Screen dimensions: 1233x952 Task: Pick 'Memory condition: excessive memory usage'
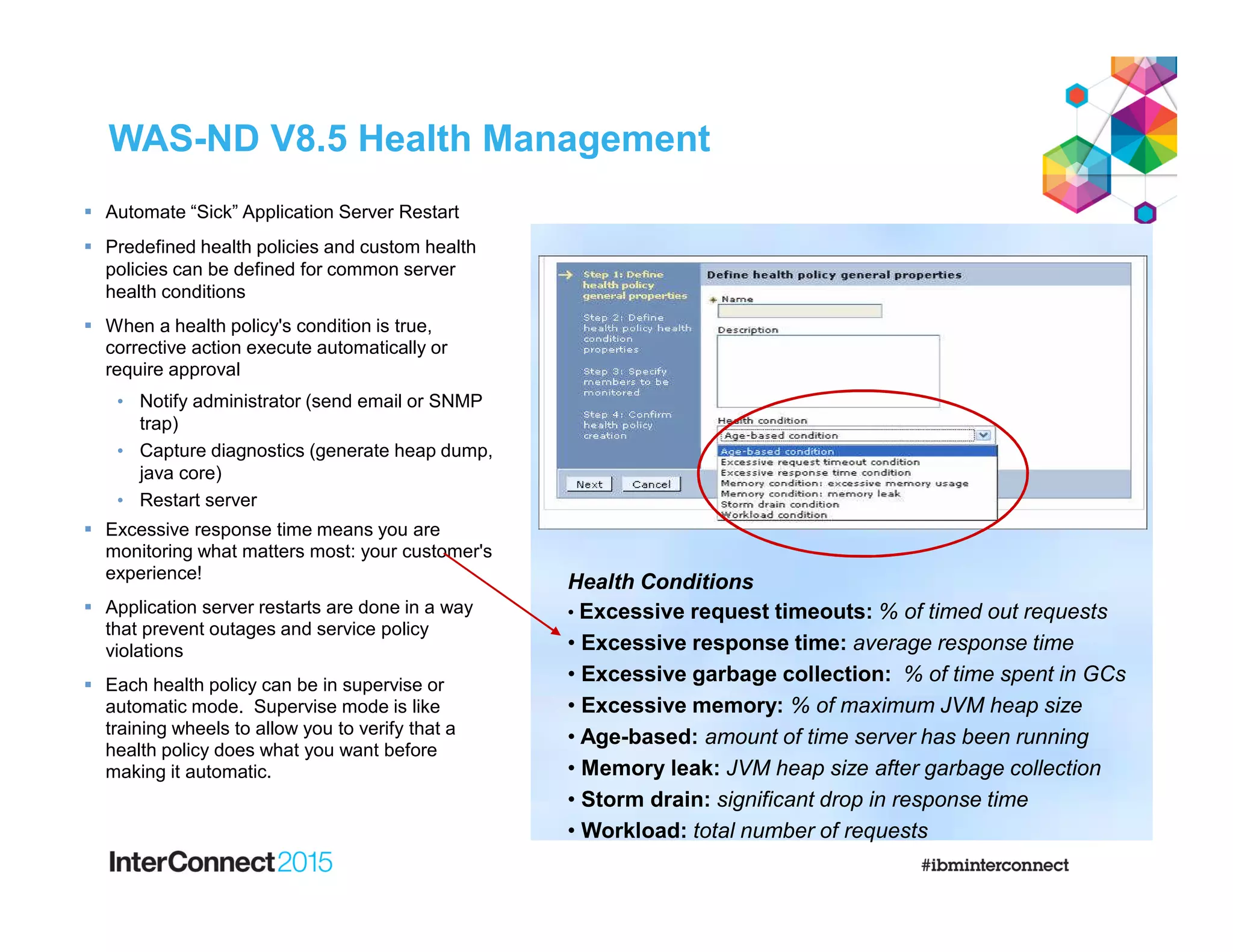pos(844,483)
